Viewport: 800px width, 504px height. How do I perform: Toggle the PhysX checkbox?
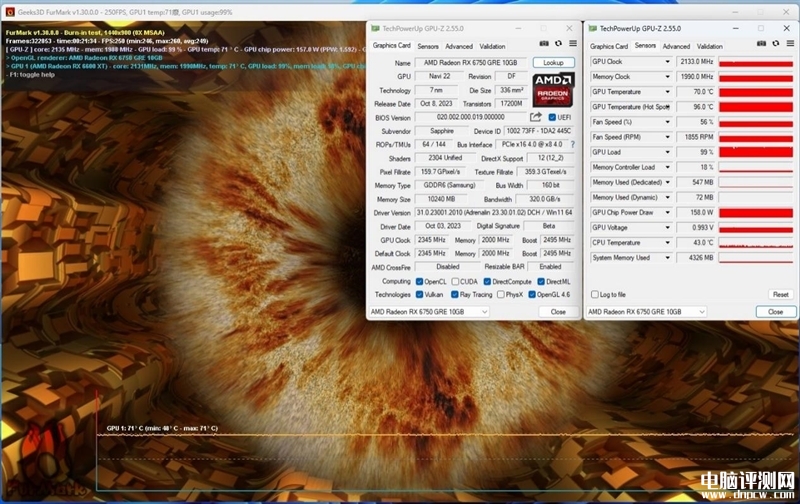(x=501, y=294)
